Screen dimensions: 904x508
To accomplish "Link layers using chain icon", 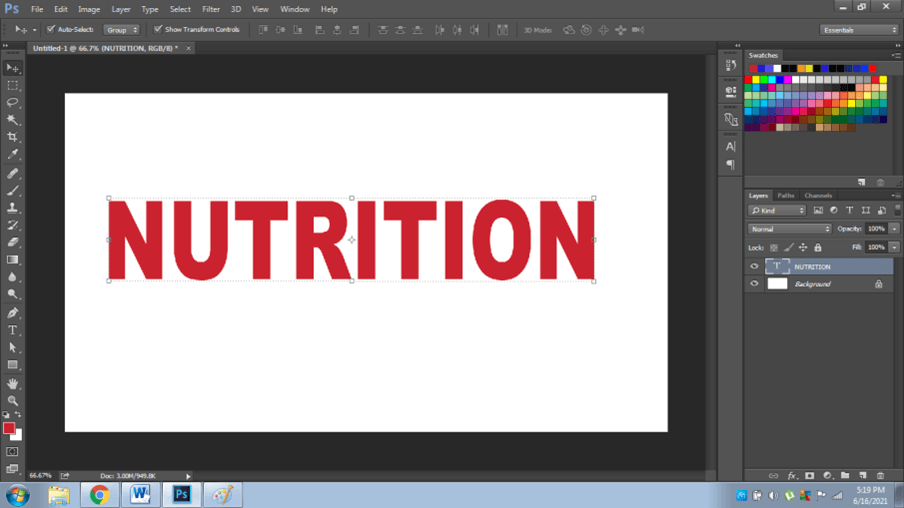I will click(773, 476).
